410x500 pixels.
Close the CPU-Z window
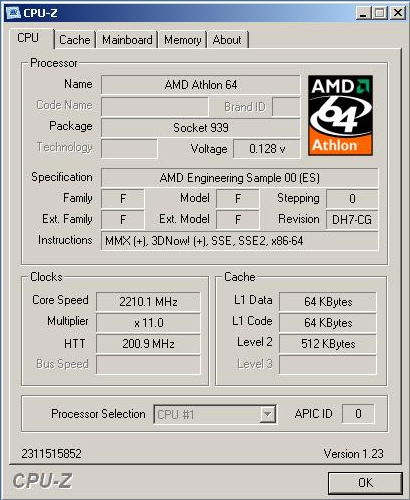click(397, 13)
